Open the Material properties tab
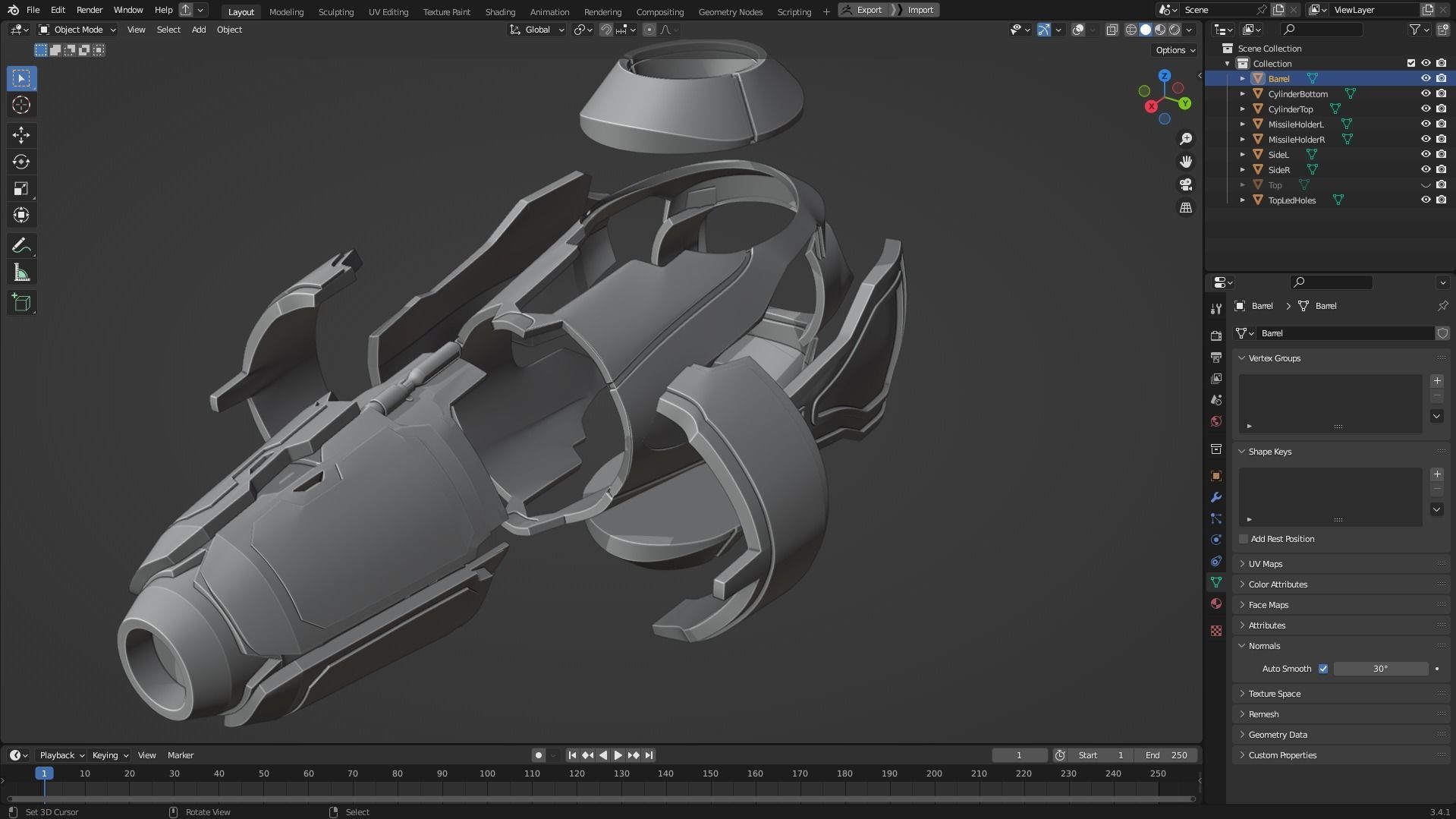 [x=1215, y=603]
